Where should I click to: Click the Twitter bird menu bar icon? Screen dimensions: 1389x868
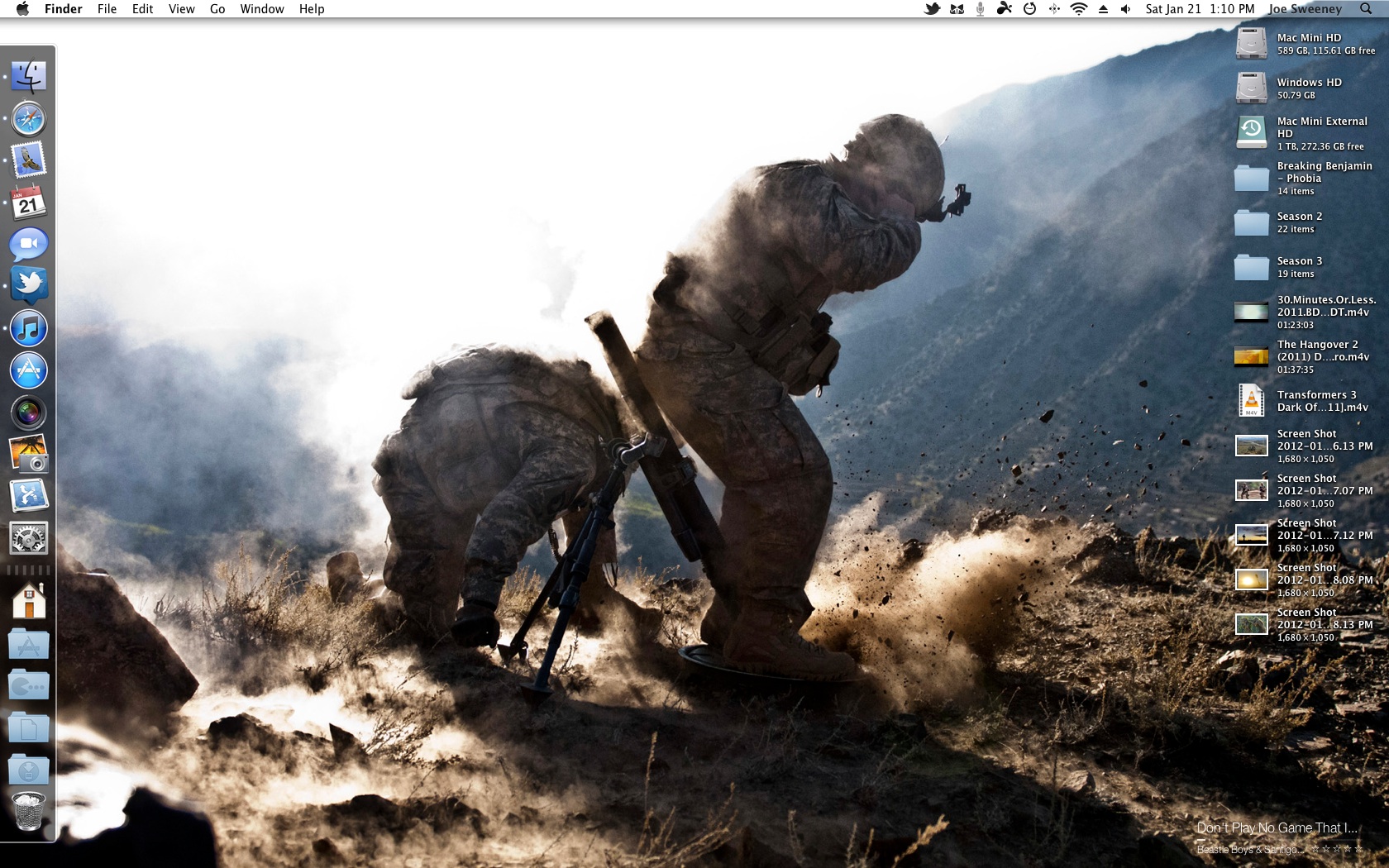point(932,9)
